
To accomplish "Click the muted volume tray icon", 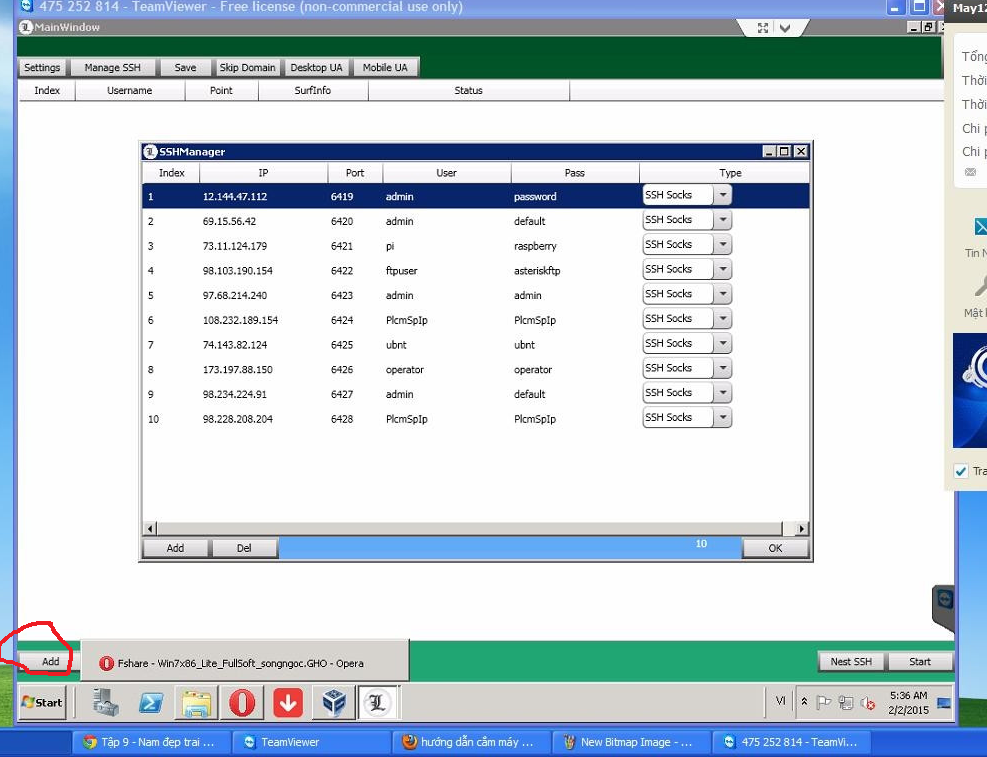I will pyautogui.click(x=867, y=703).
